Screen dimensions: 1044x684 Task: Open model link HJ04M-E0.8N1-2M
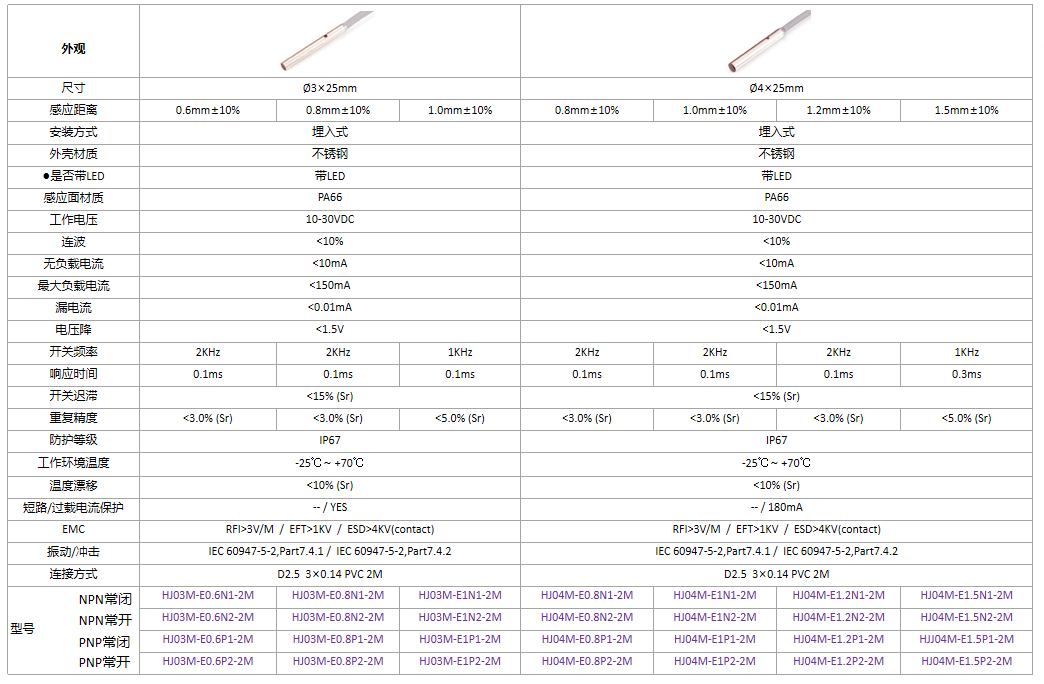587,595
